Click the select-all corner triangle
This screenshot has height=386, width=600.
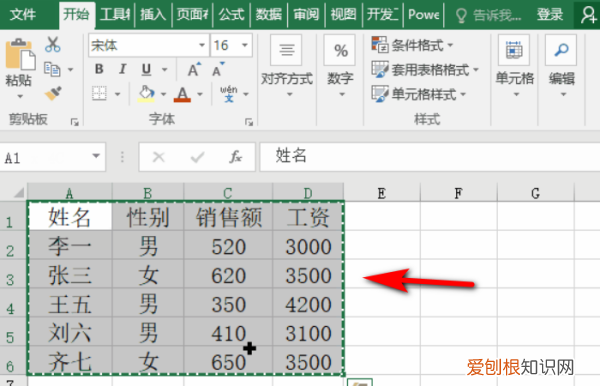(19, 192)
